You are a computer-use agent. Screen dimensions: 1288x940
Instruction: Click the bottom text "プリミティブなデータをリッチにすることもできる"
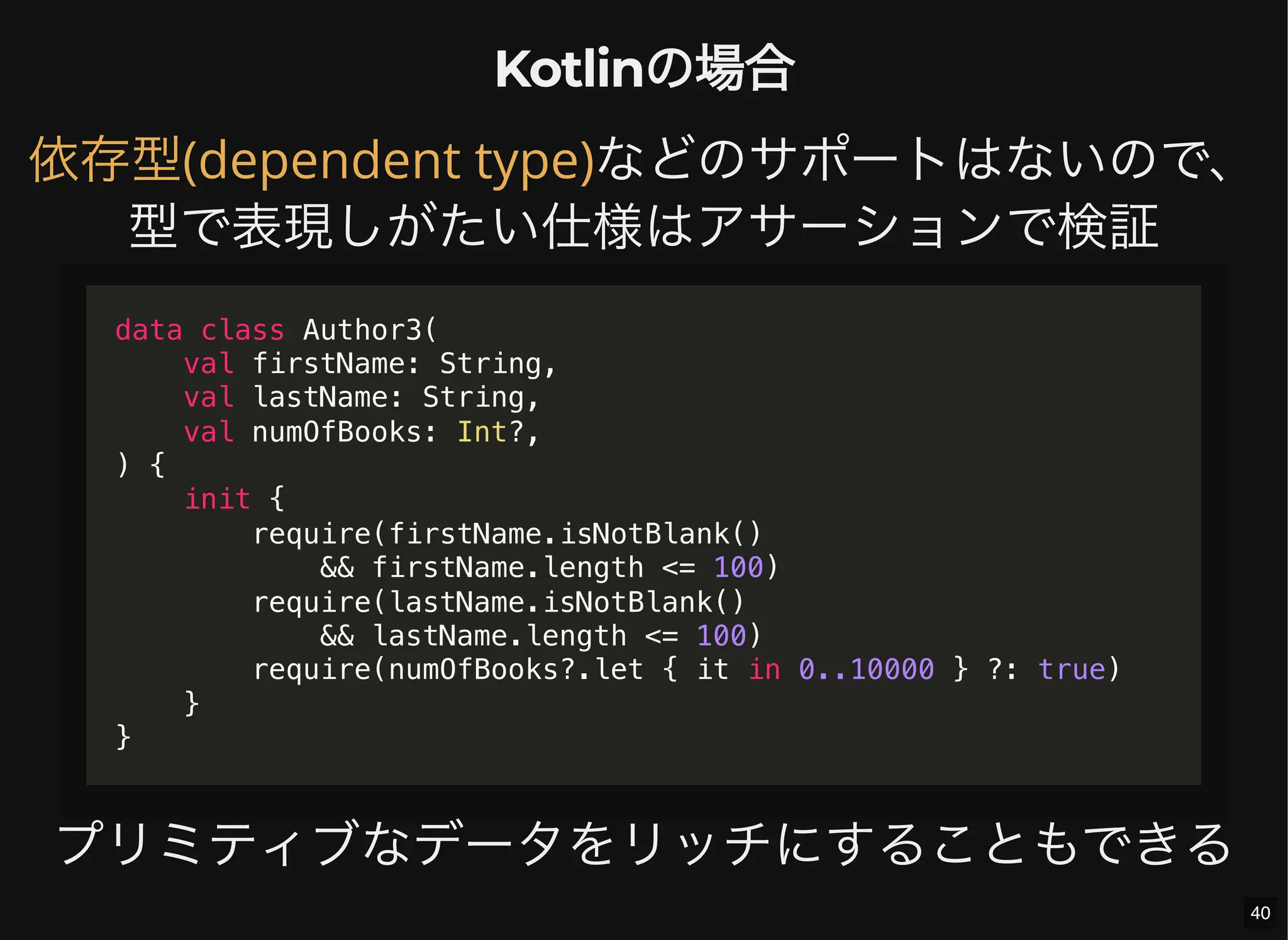point(644,843)
